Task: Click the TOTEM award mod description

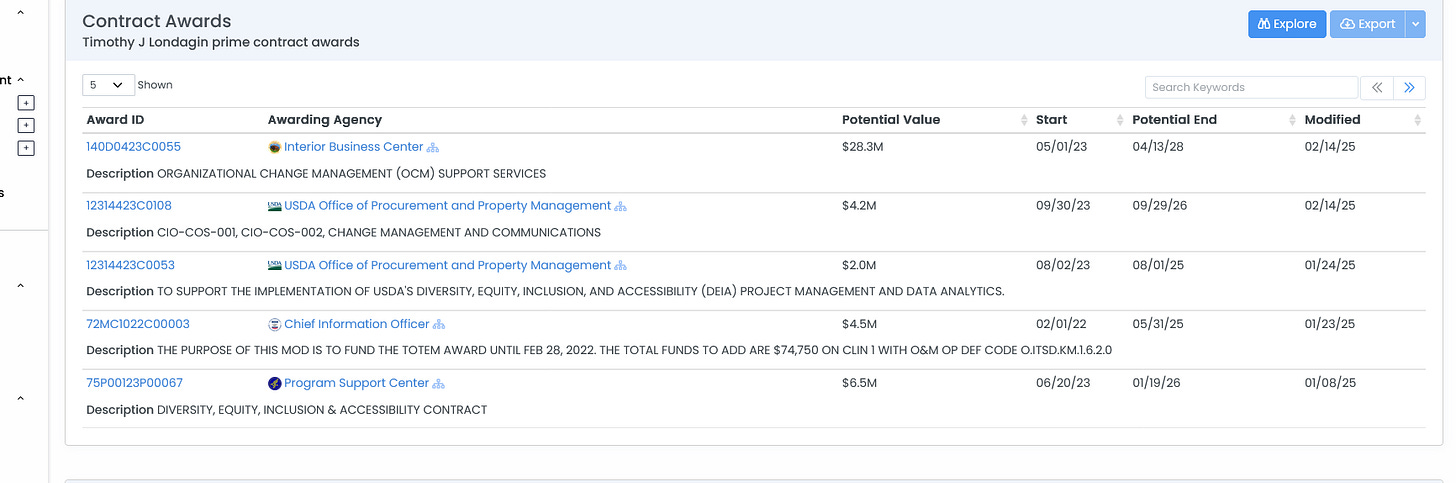Action: [x=635, y=351]
